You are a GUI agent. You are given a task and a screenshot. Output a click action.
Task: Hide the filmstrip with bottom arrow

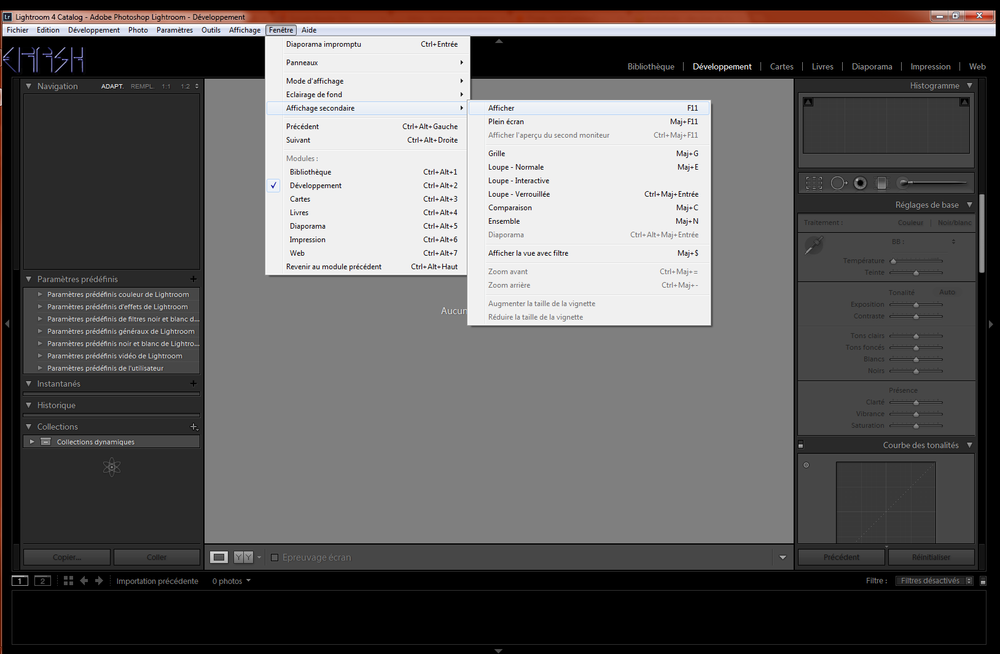coord(499,650)
